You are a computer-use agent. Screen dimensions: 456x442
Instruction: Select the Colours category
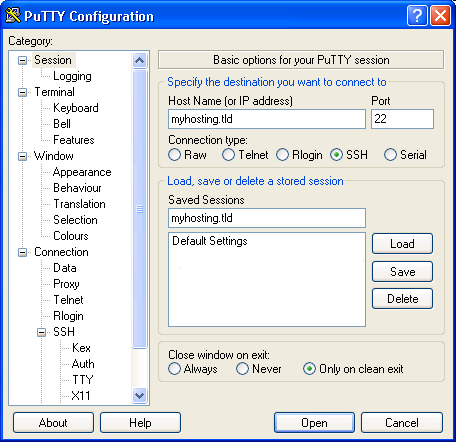pyautogui.click(x=71, y=236)
